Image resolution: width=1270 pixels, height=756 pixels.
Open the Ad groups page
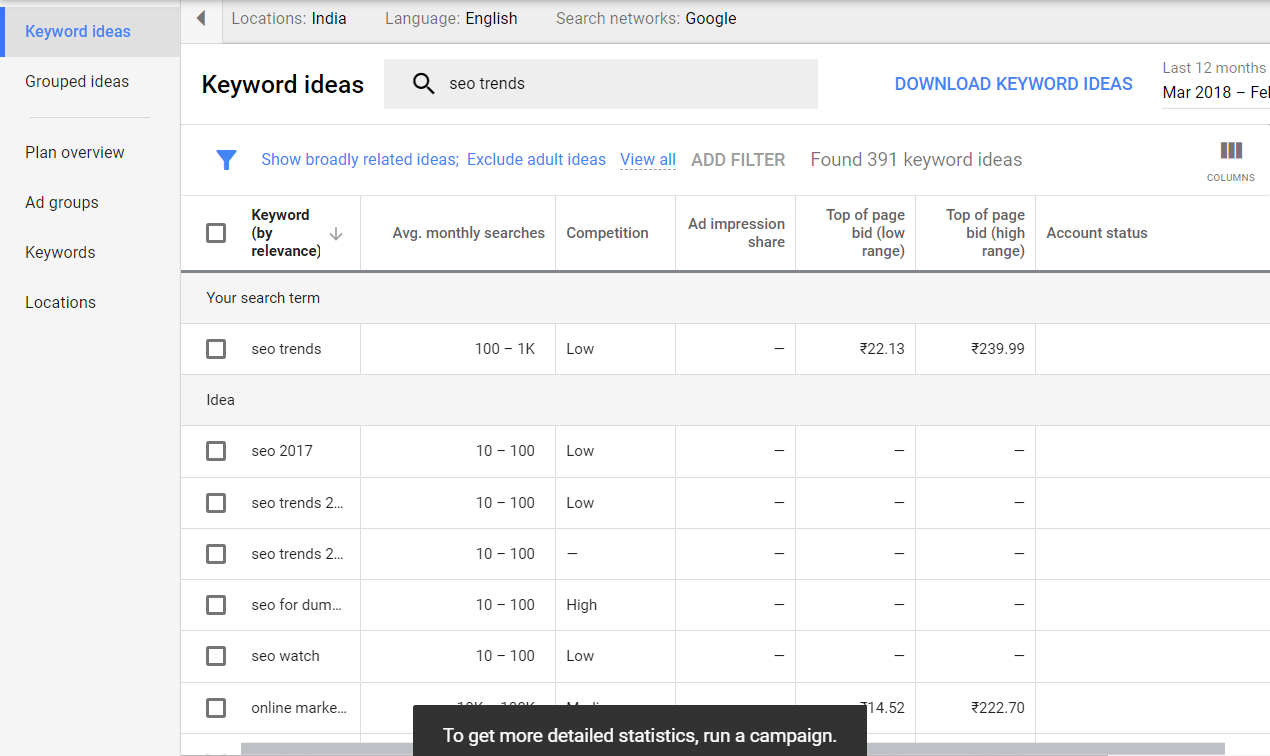[62, 203]
